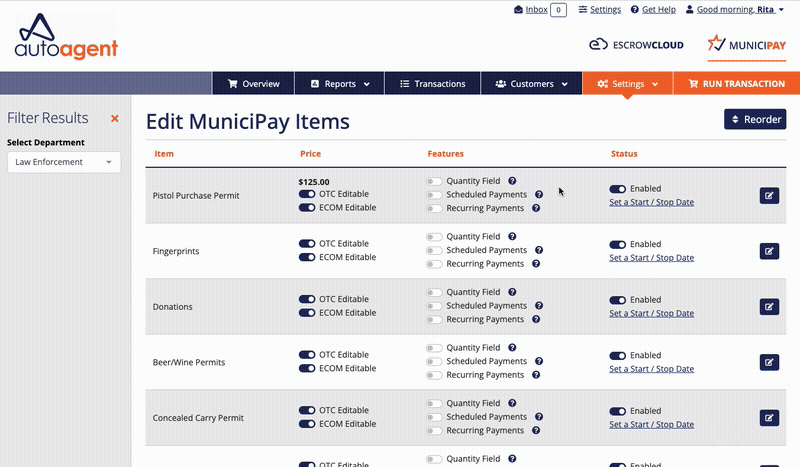
Task: Click Scheduled Payments help icon for Donations
Action: (539, 306)
